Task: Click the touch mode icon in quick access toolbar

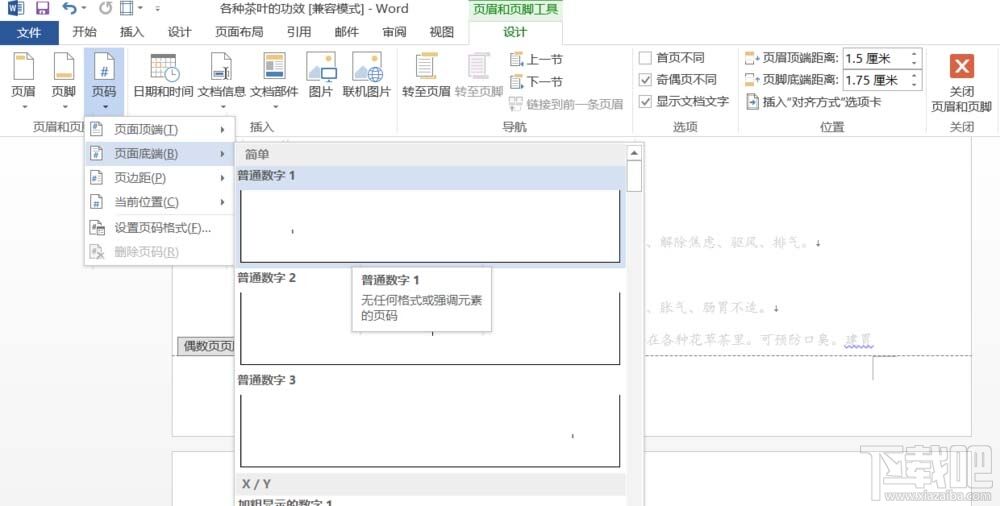Action: pos(127,9)
